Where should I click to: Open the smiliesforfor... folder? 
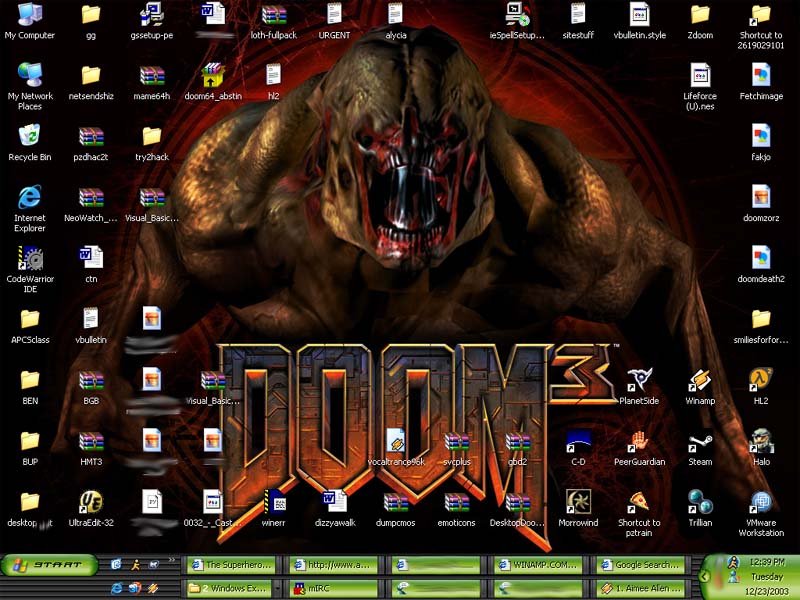(761, 326)
